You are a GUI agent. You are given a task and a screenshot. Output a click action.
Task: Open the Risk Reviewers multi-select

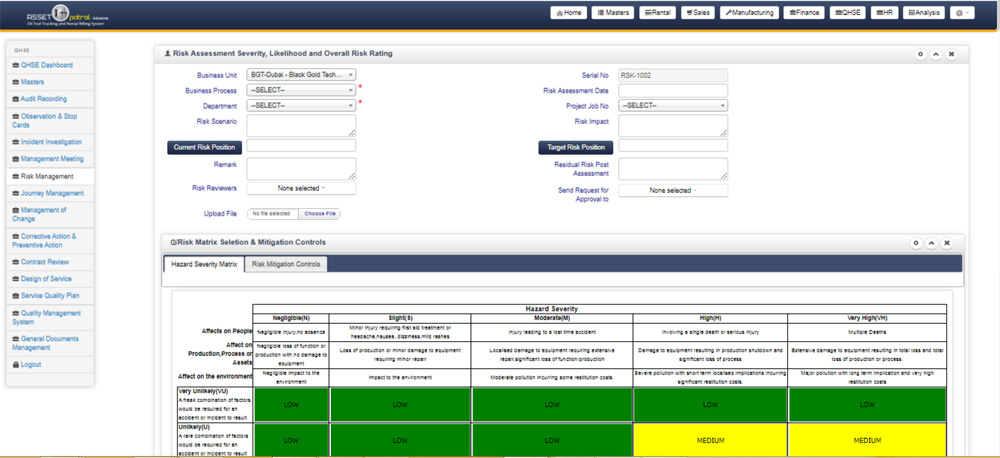click(x=301, y=188)
